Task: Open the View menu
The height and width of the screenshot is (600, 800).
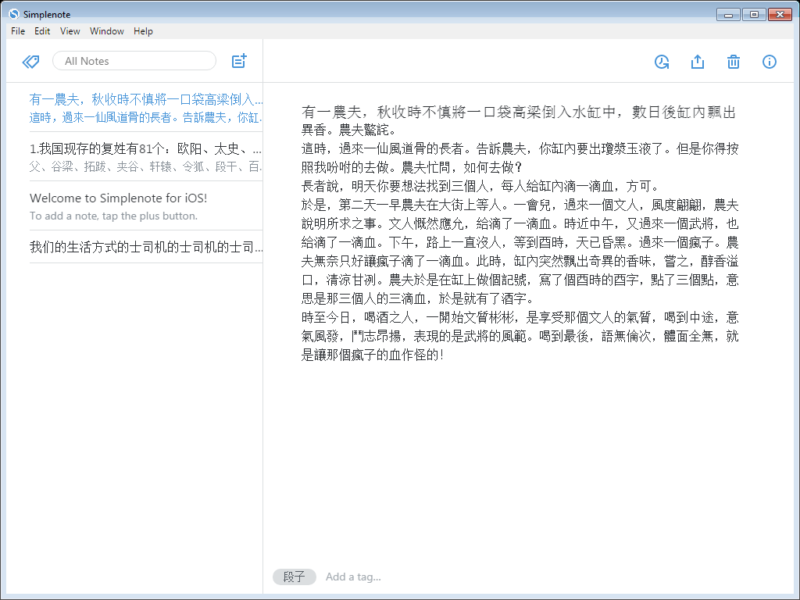Action: 70,32
